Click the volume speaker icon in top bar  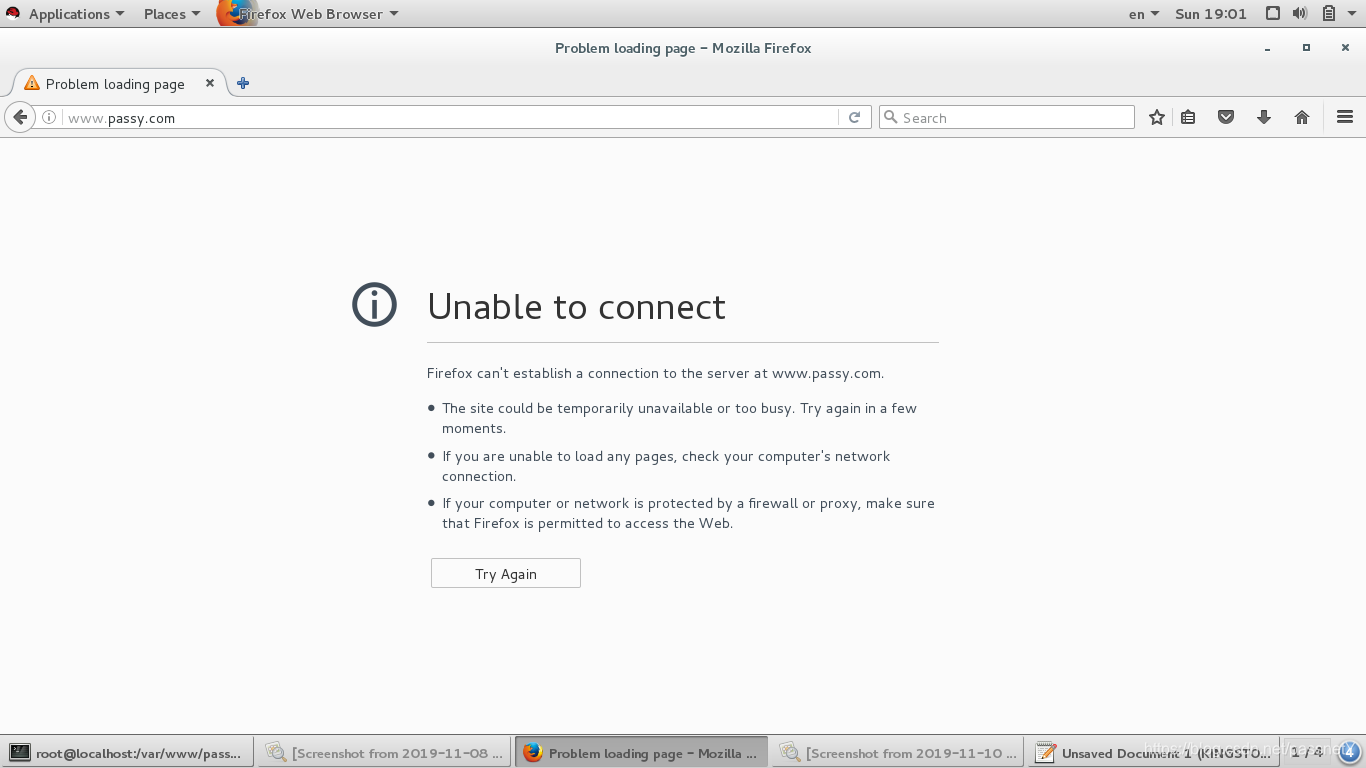[1300, 14]
